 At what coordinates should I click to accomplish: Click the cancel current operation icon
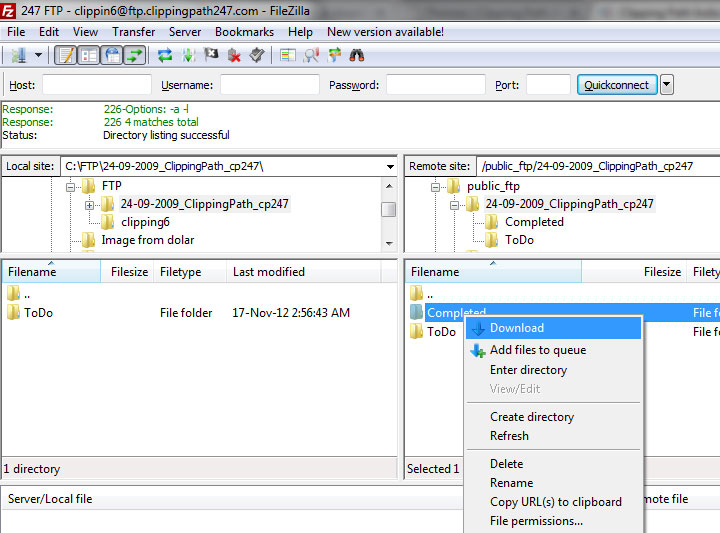211,56
